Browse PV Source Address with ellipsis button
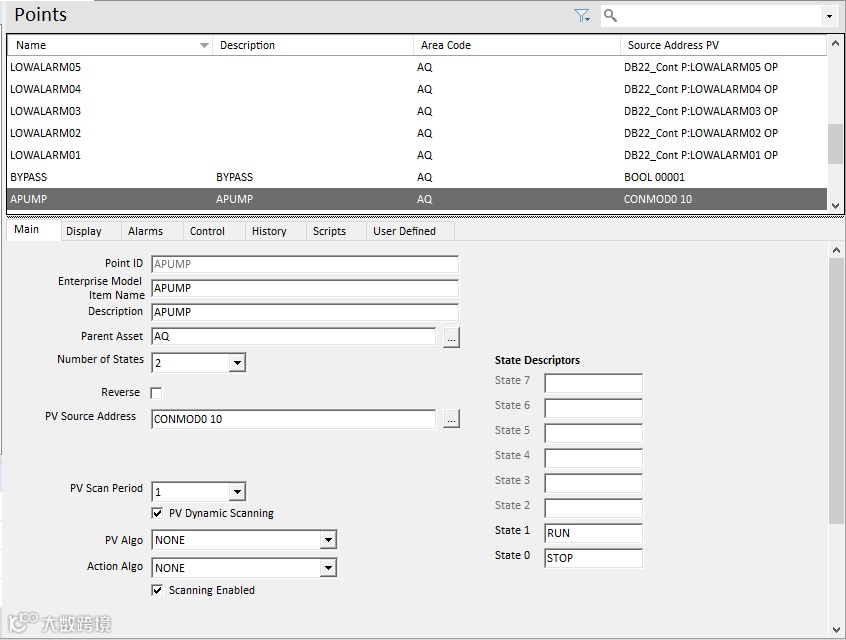 point(451,419)
